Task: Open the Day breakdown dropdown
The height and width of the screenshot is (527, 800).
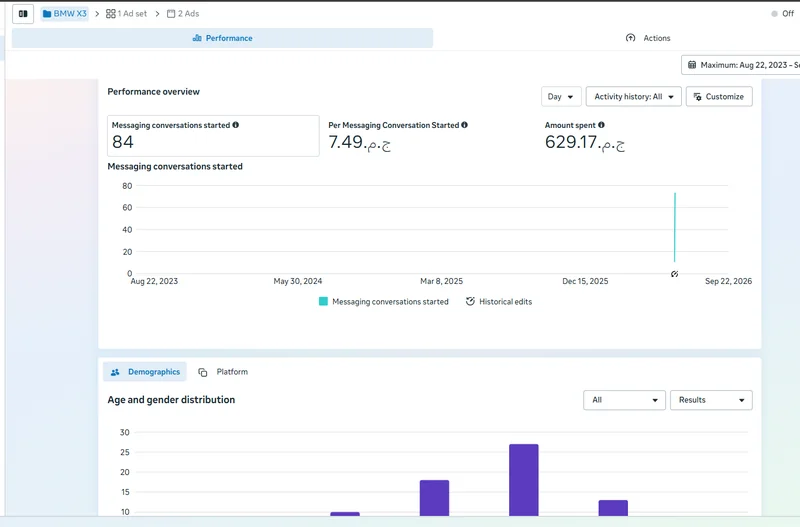Action: click(x=561, y=96)
